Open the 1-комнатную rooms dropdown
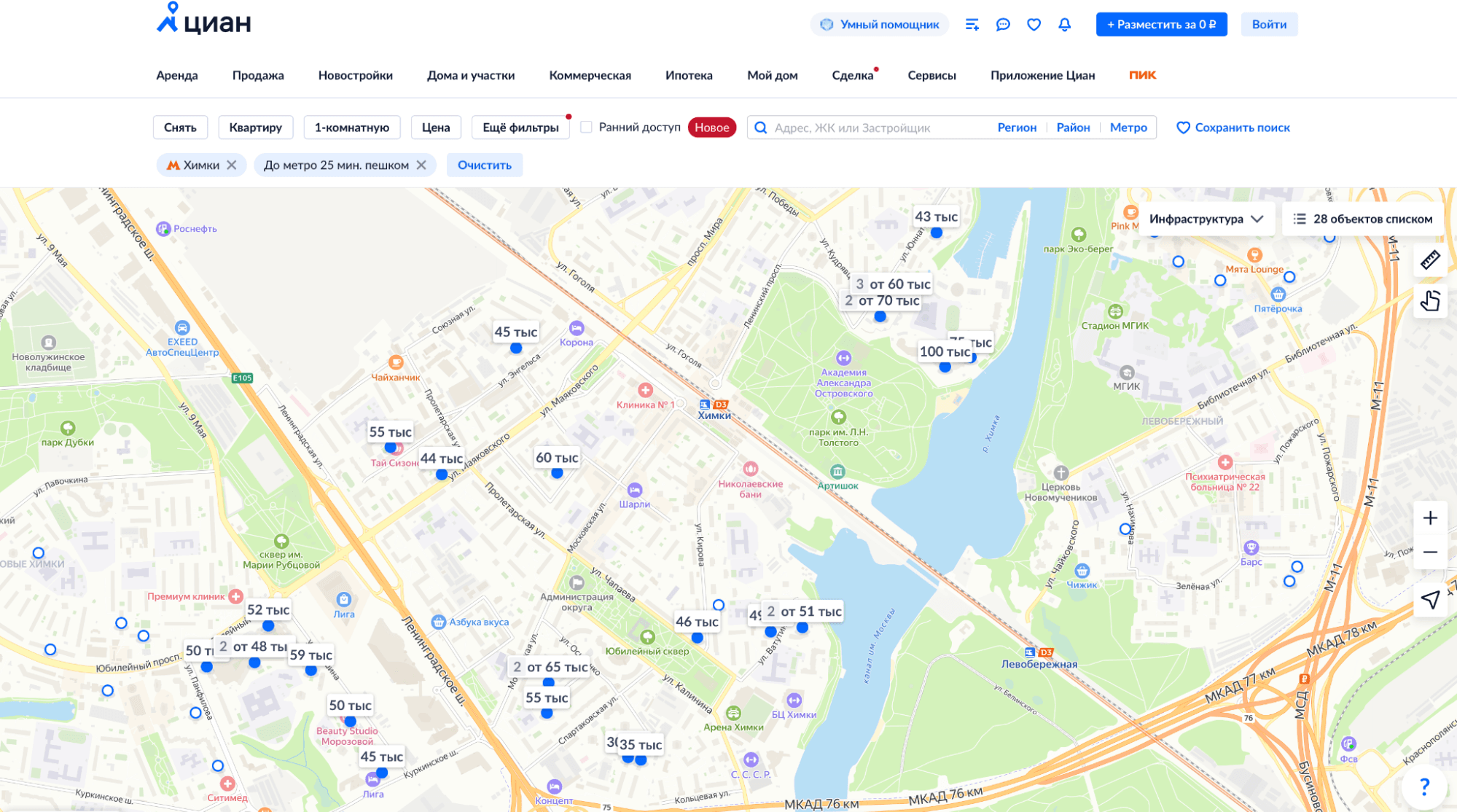Viewport: 1457px width, 812px height. [x=351, y=128]
